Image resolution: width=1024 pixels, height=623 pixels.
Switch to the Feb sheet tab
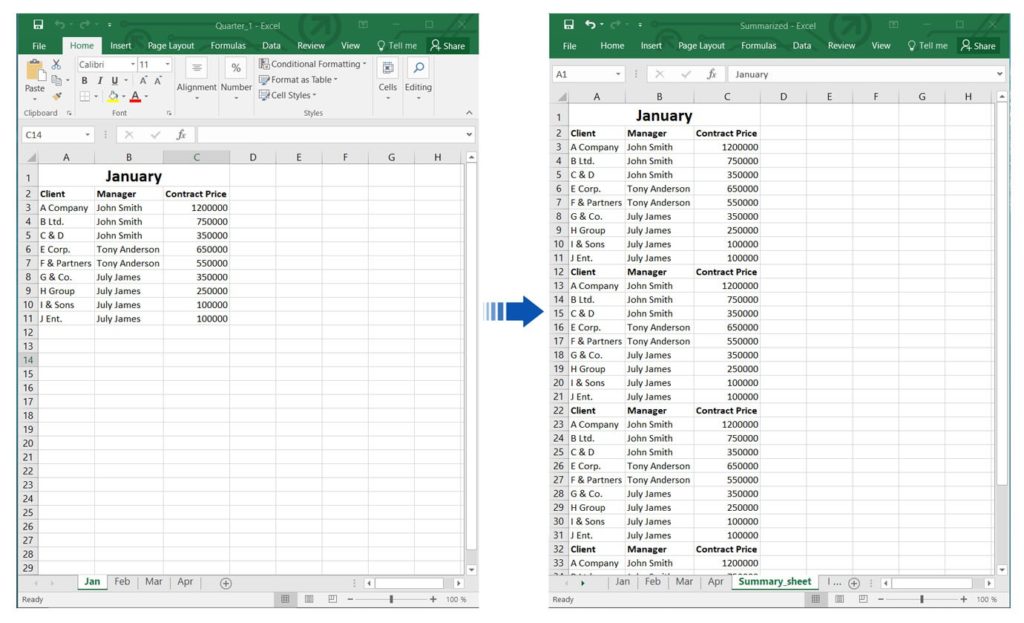(x=121, y=581)
